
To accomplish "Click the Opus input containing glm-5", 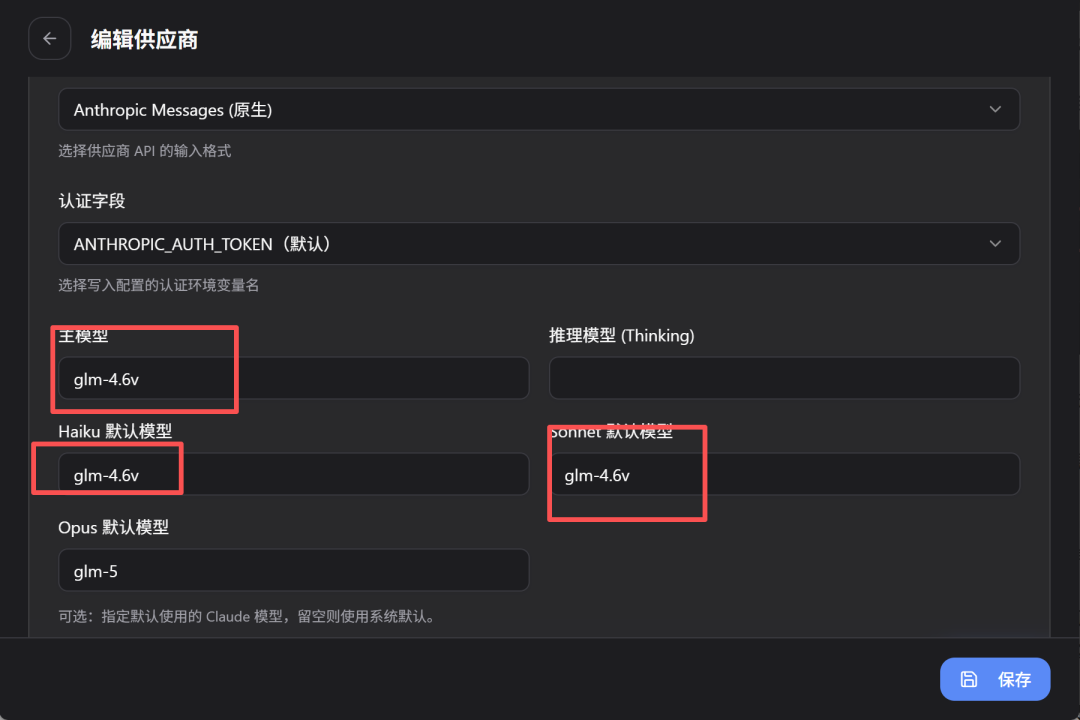I will (293, 570).
